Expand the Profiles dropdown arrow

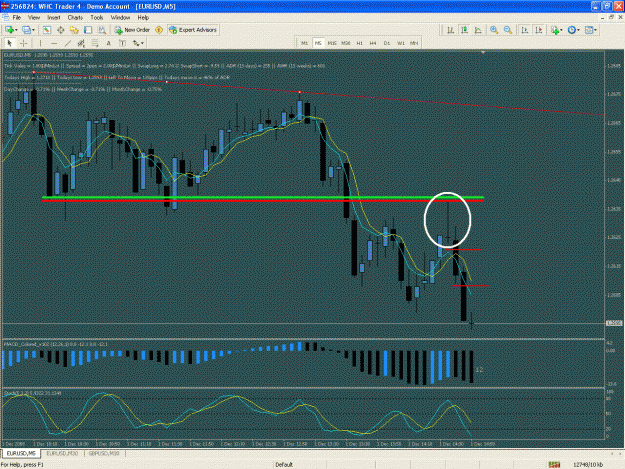tap(33, 30)
